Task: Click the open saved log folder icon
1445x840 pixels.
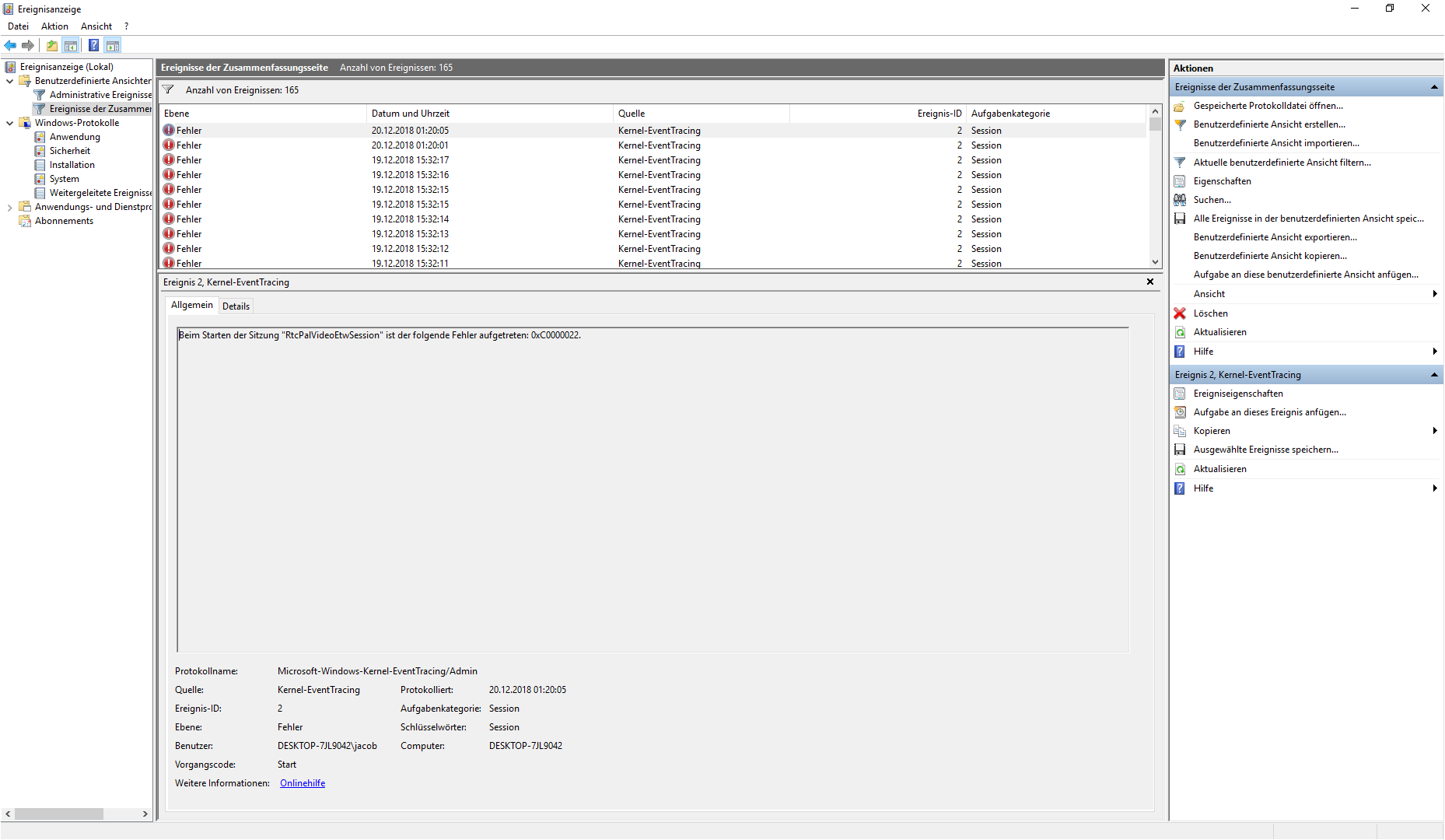Action: coord(1180,106)
